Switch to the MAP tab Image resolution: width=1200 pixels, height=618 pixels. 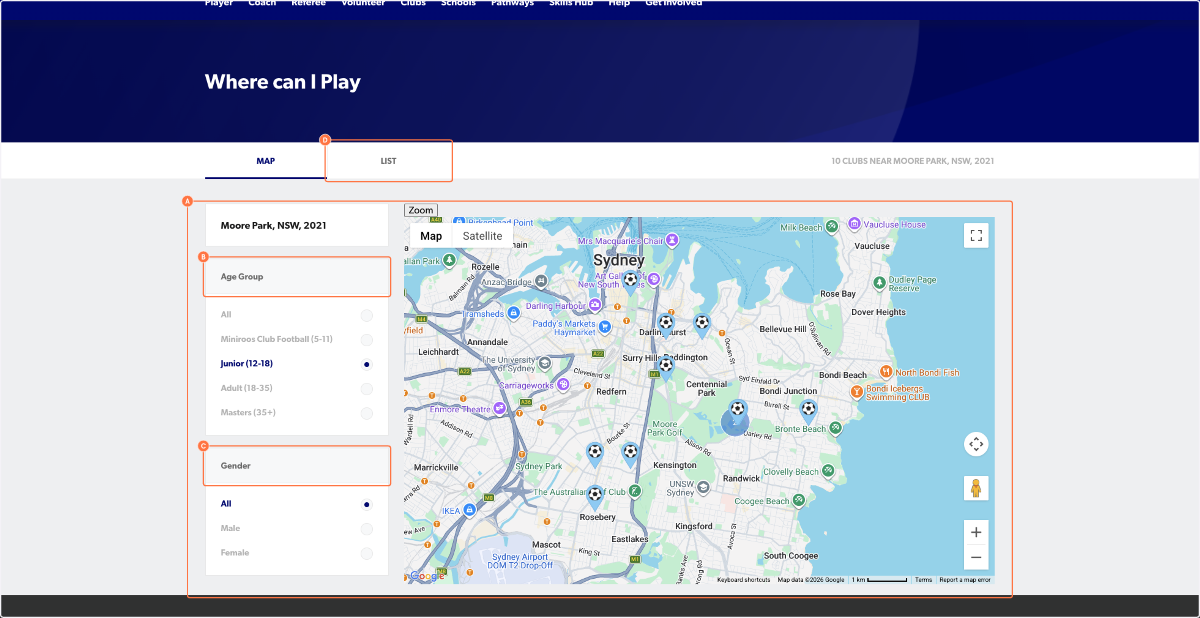click(x=265, y=161)
